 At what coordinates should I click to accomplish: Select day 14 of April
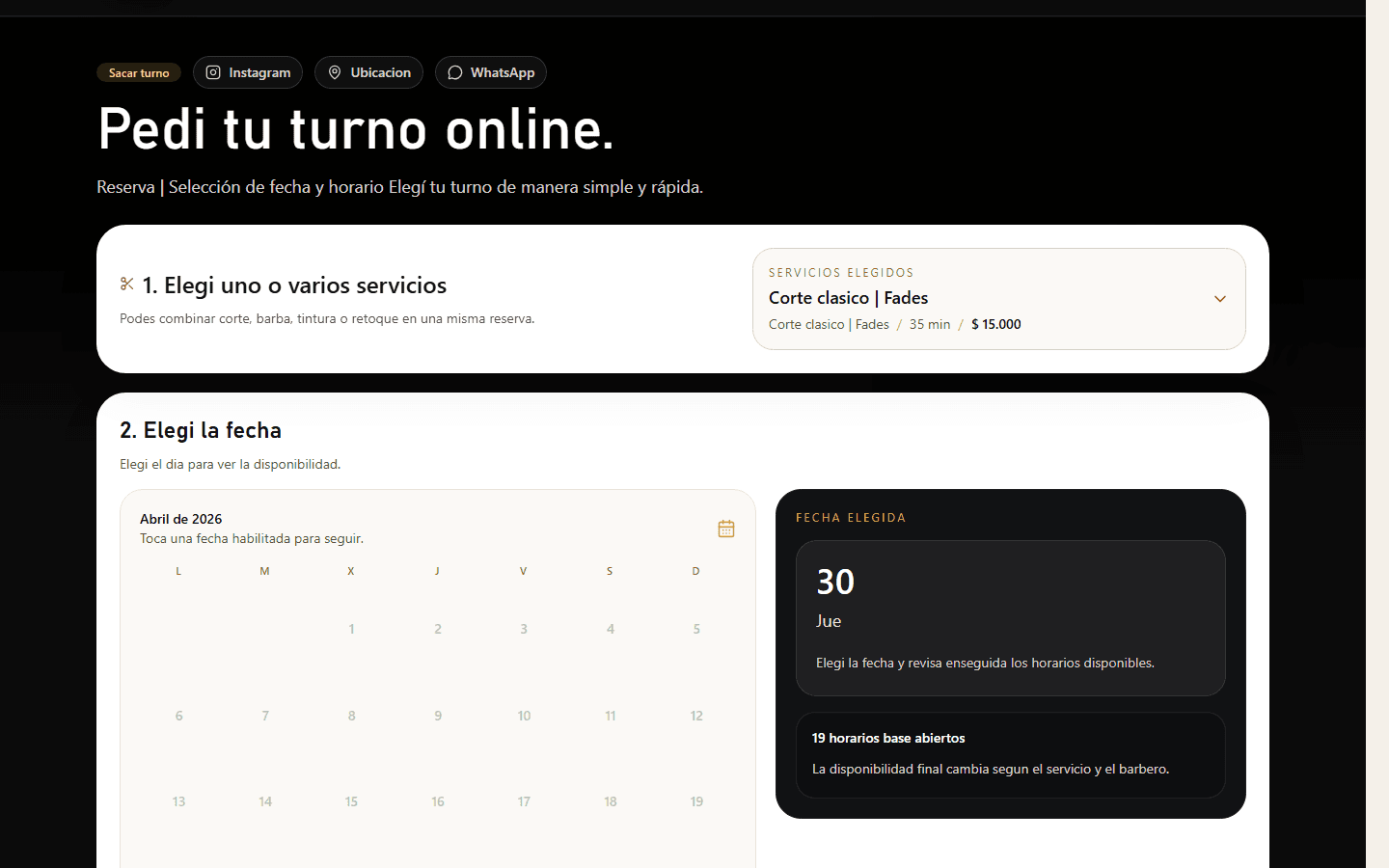tap(265, 801)
